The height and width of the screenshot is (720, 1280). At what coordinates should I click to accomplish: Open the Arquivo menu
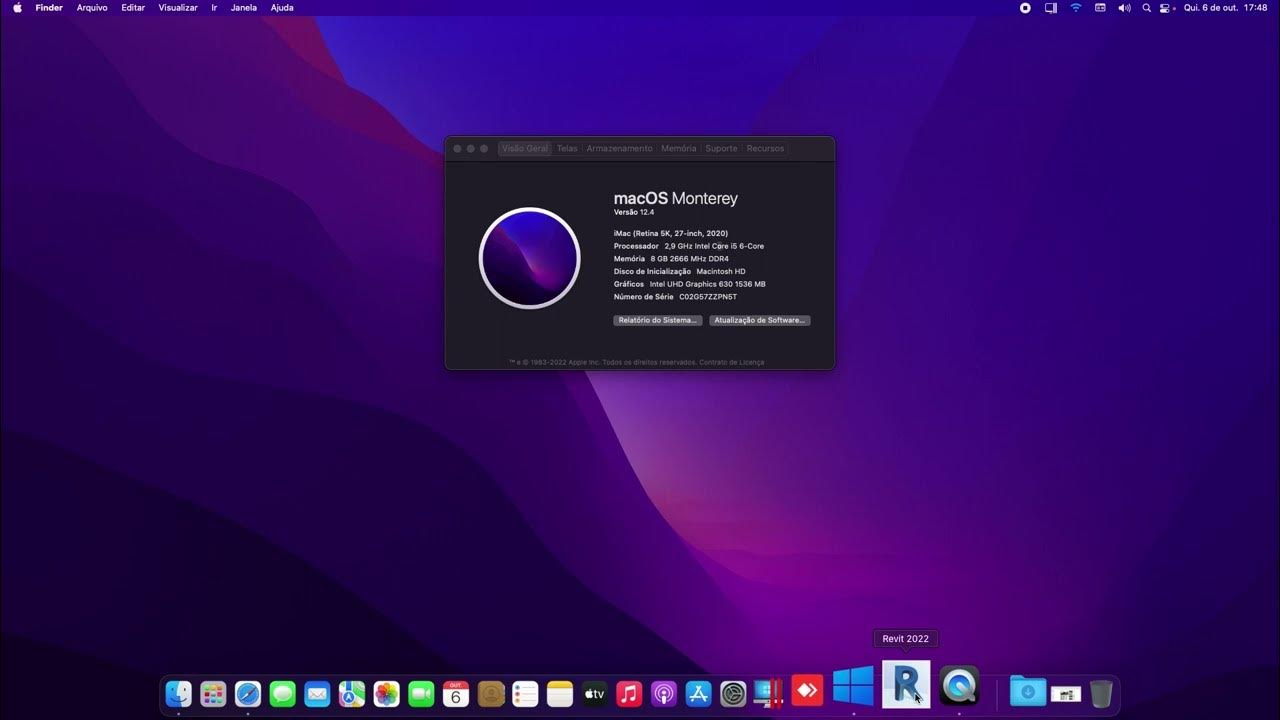point(92,7)
